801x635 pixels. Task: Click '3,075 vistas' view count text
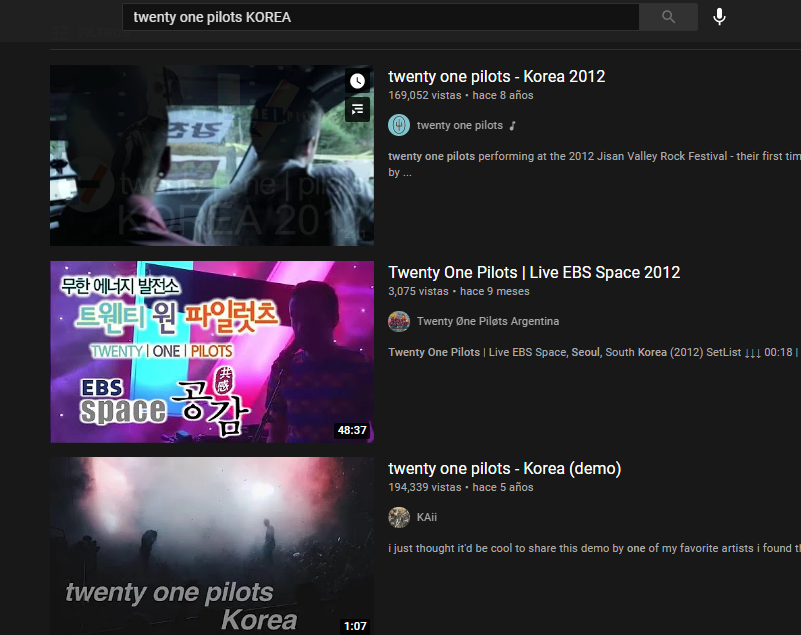point(418,291)
